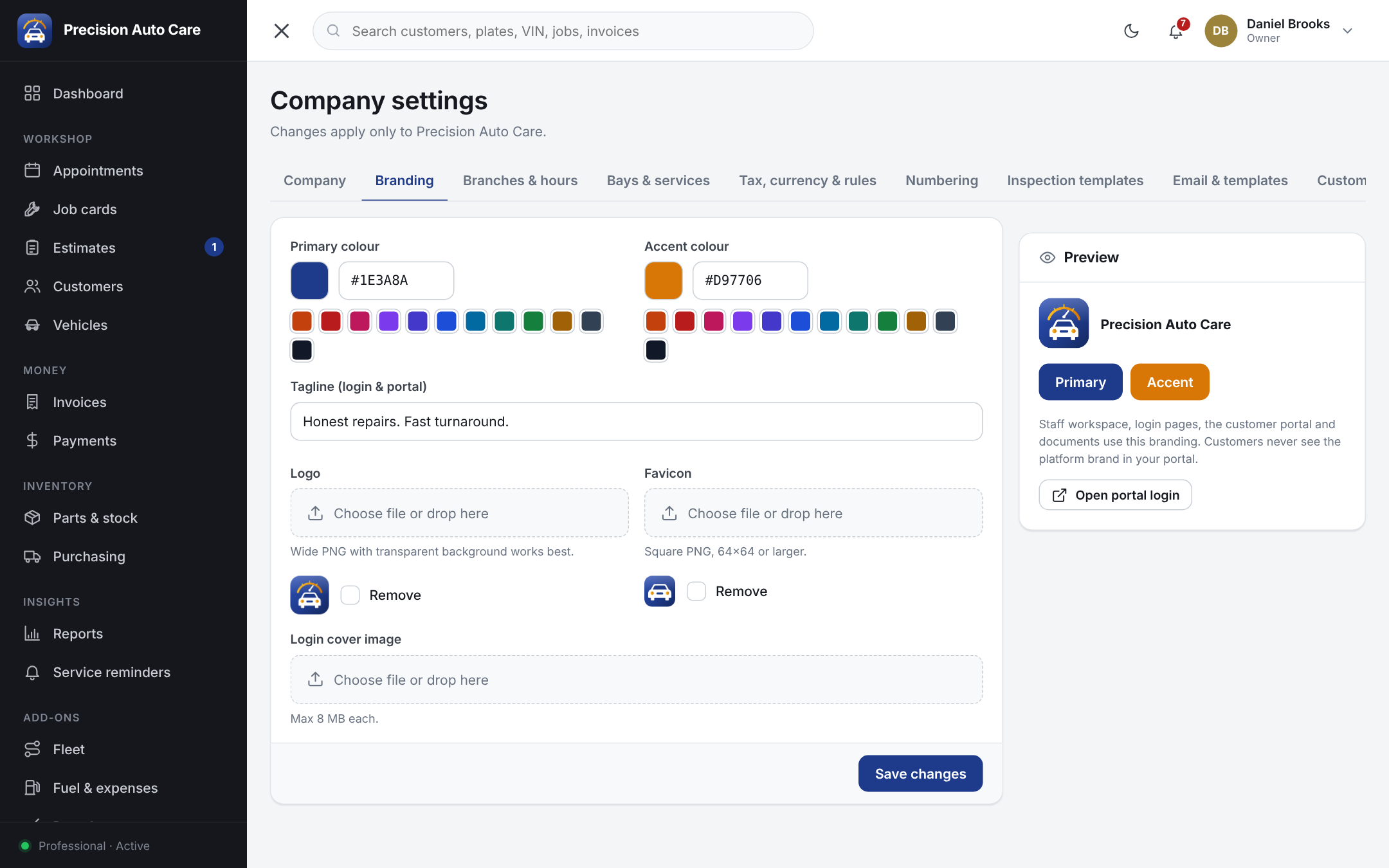Select the Numbering tab
The height and width of the screenshot is (868, 1389).
[x=941, y=181]
